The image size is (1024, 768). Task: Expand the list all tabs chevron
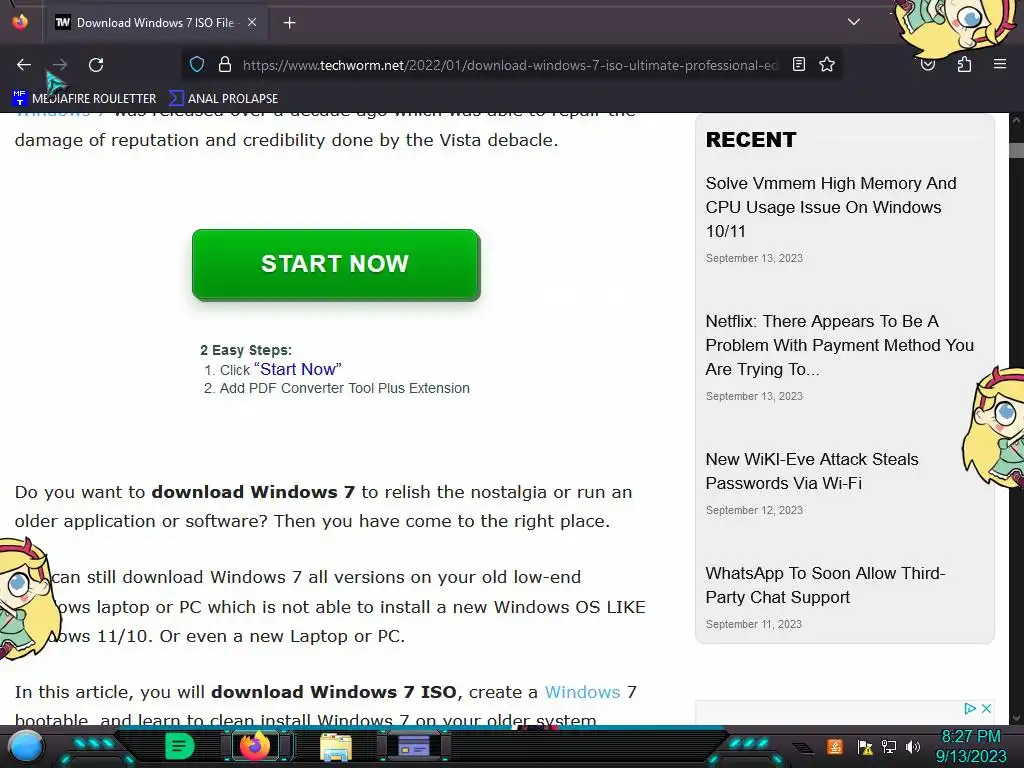pos(854,22)
